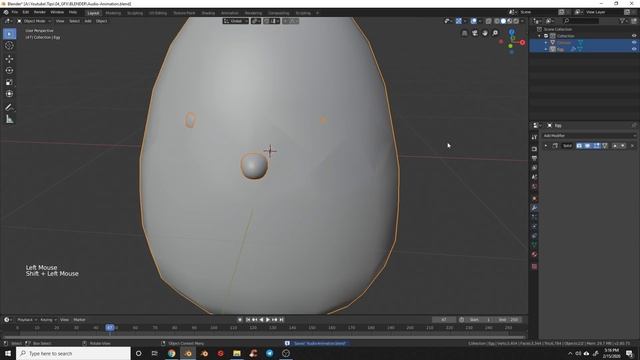
Task: Open the viewport Add menu
Action: click(x=88, y=21)
